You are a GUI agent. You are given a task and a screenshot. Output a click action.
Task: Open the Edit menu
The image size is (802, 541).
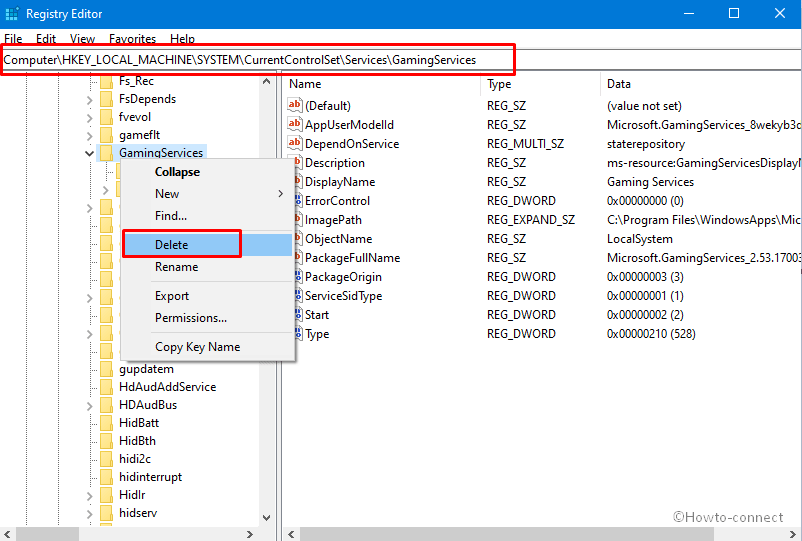[x=46, y=39]
